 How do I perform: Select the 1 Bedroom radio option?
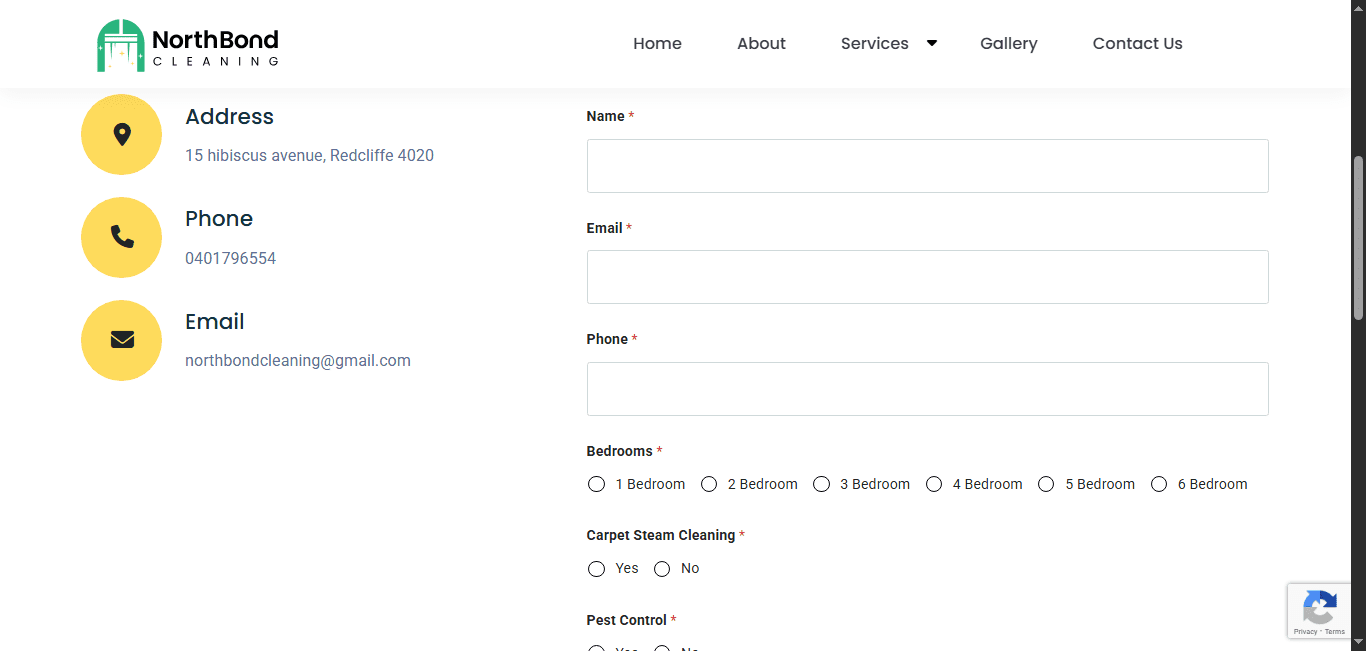tap(597, 484)
